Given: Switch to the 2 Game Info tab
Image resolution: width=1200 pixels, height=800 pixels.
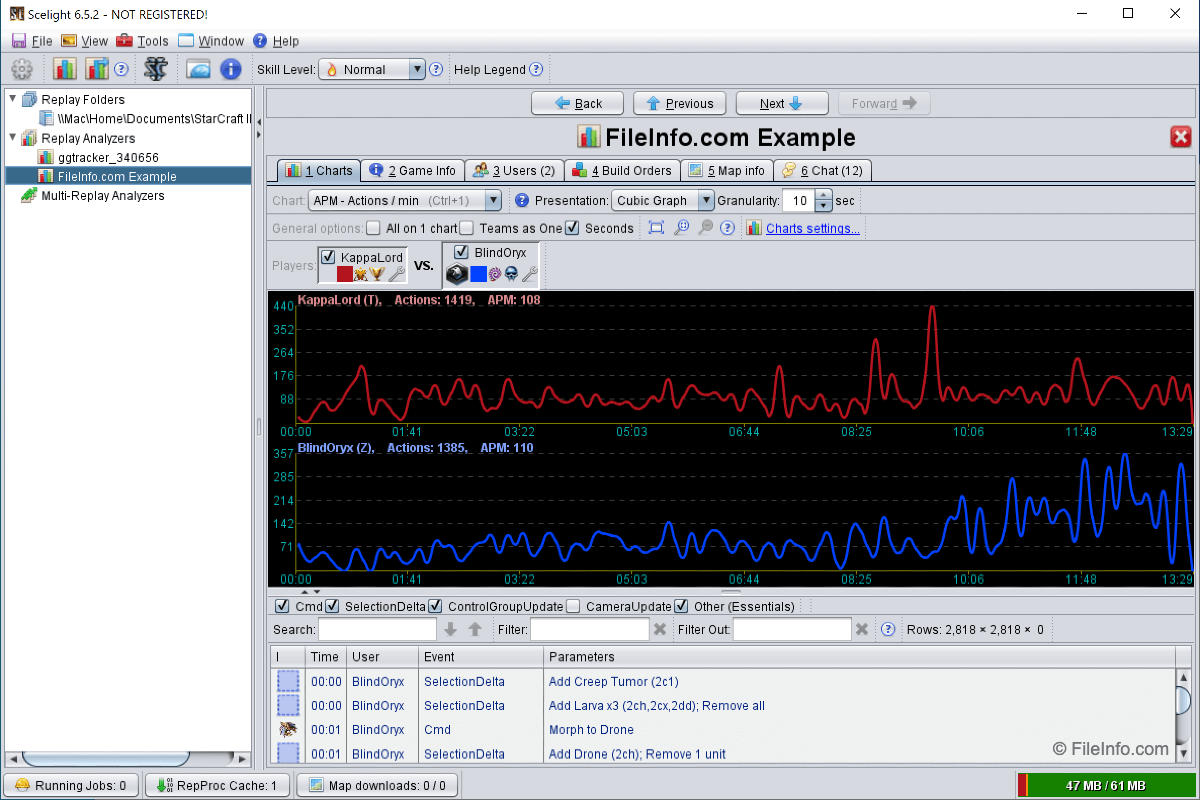Looking at the screenshot, I should pyautogui.click(x=412, y=170).
